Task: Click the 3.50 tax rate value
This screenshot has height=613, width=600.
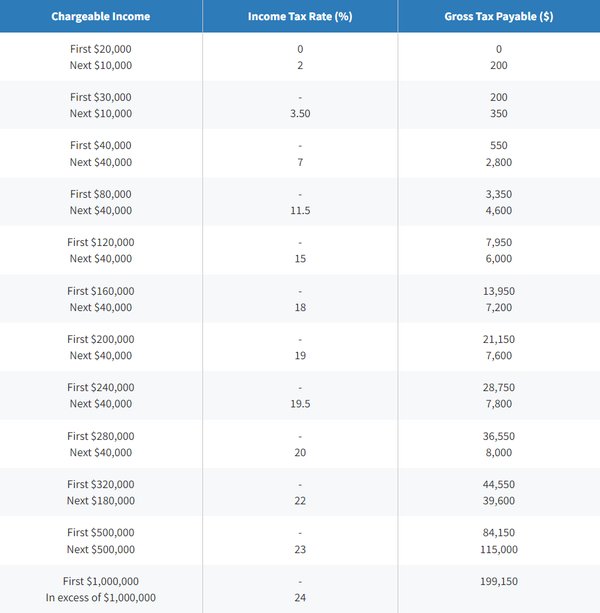Action: 300,114
